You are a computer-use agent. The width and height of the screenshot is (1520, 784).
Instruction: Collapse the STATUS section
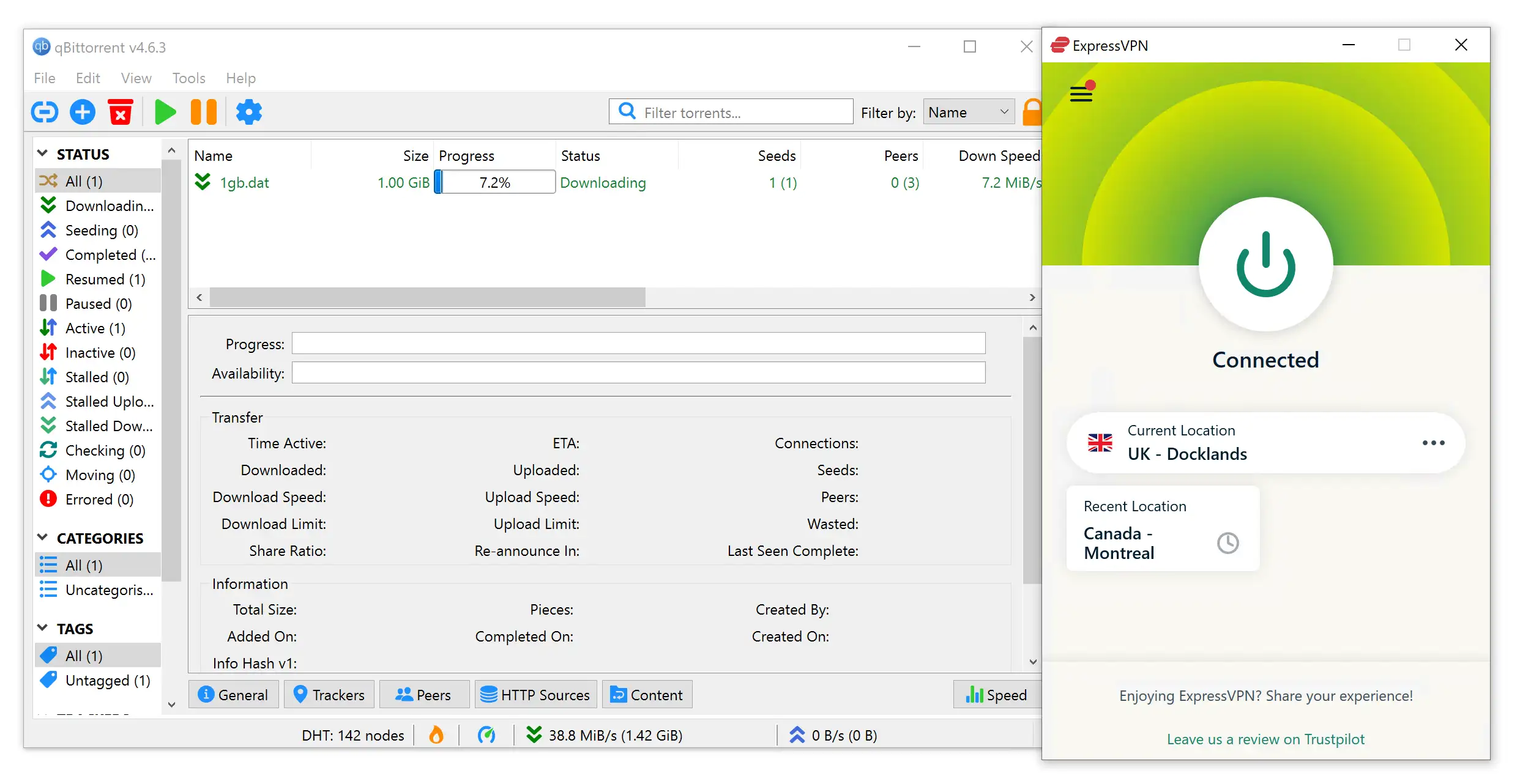[43, 153]
